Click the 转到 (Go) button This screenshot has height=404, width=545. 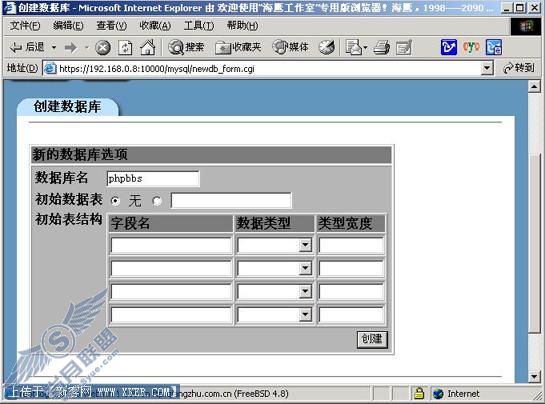(x=519, y=68)
